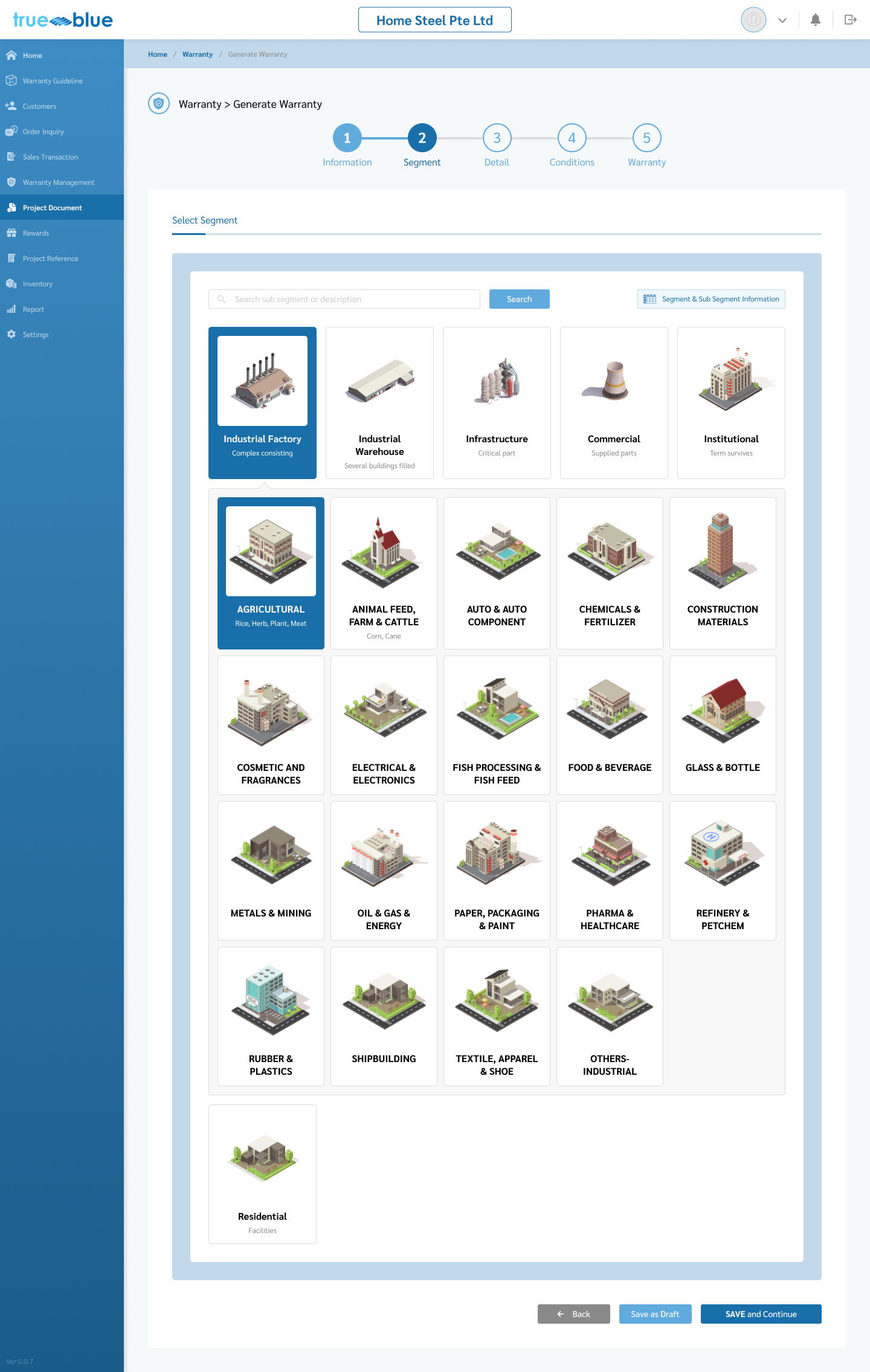The image size is (870, 1372).
Task: Open the user avatar profile icon
Action: 753,20
